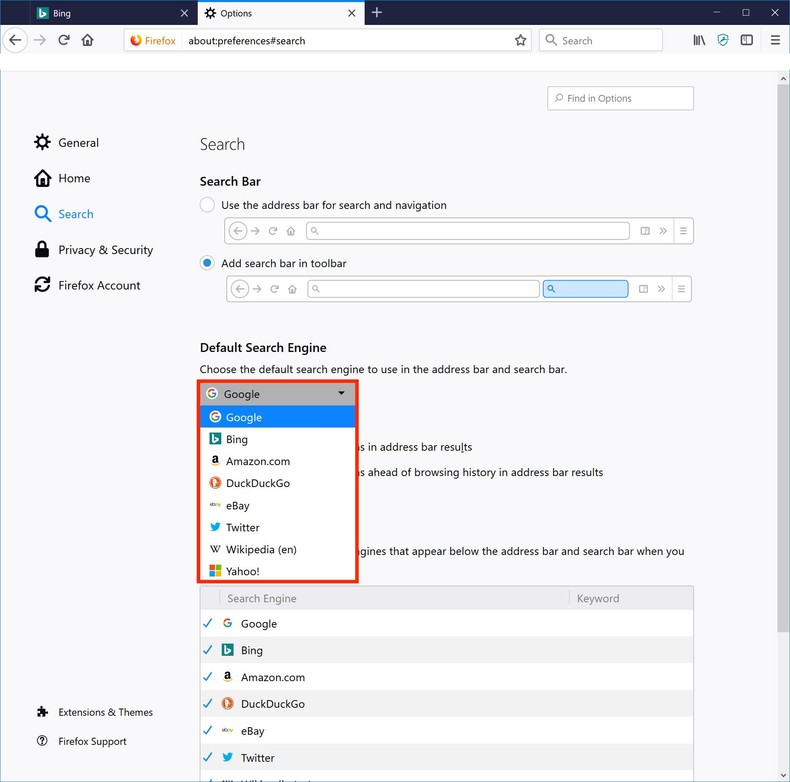The width and height of the screenshot is (790, 782).
Task: Select 'Add search bar in toolbar' option
Action: pos(208,263)
